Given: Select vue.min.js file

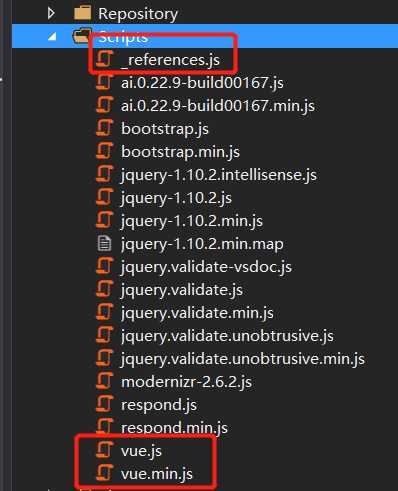Looking at the screenshot, I should click(x=157, y=474).
